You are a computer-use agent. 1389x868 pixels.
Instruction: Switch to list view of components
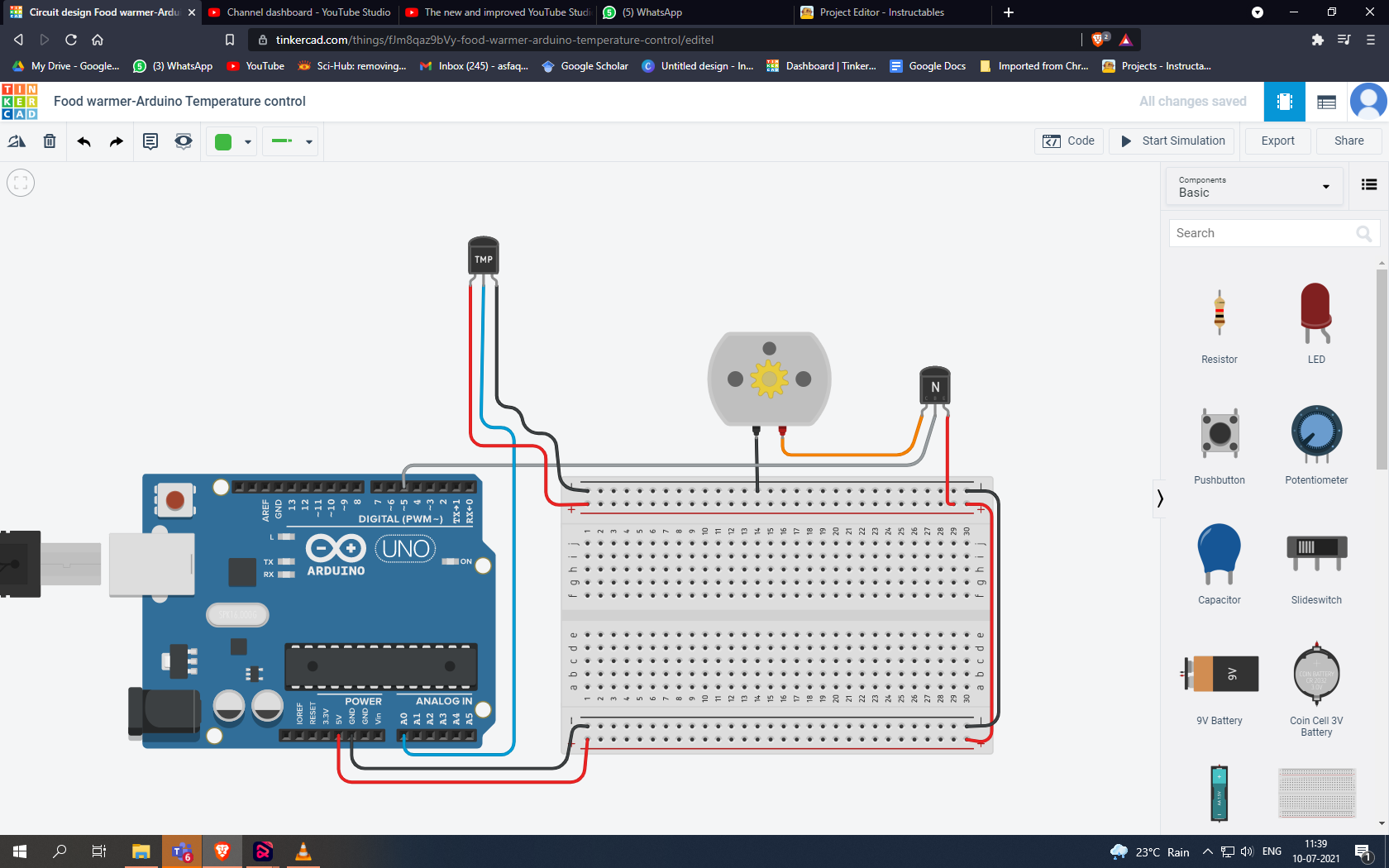pos(1368,185)
